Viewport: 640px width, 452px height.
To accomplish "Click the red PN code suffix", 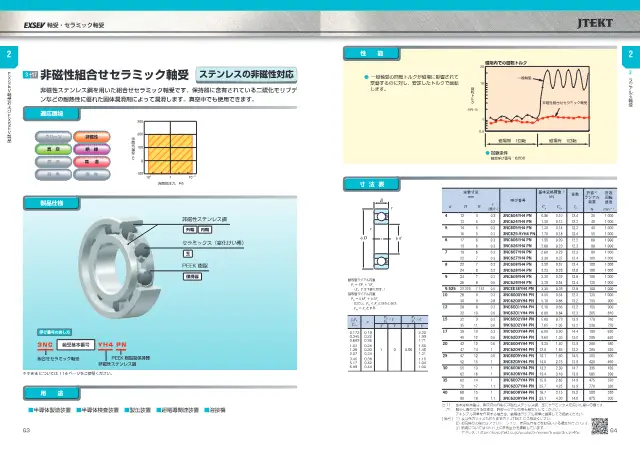I will [x=121, y=345].
